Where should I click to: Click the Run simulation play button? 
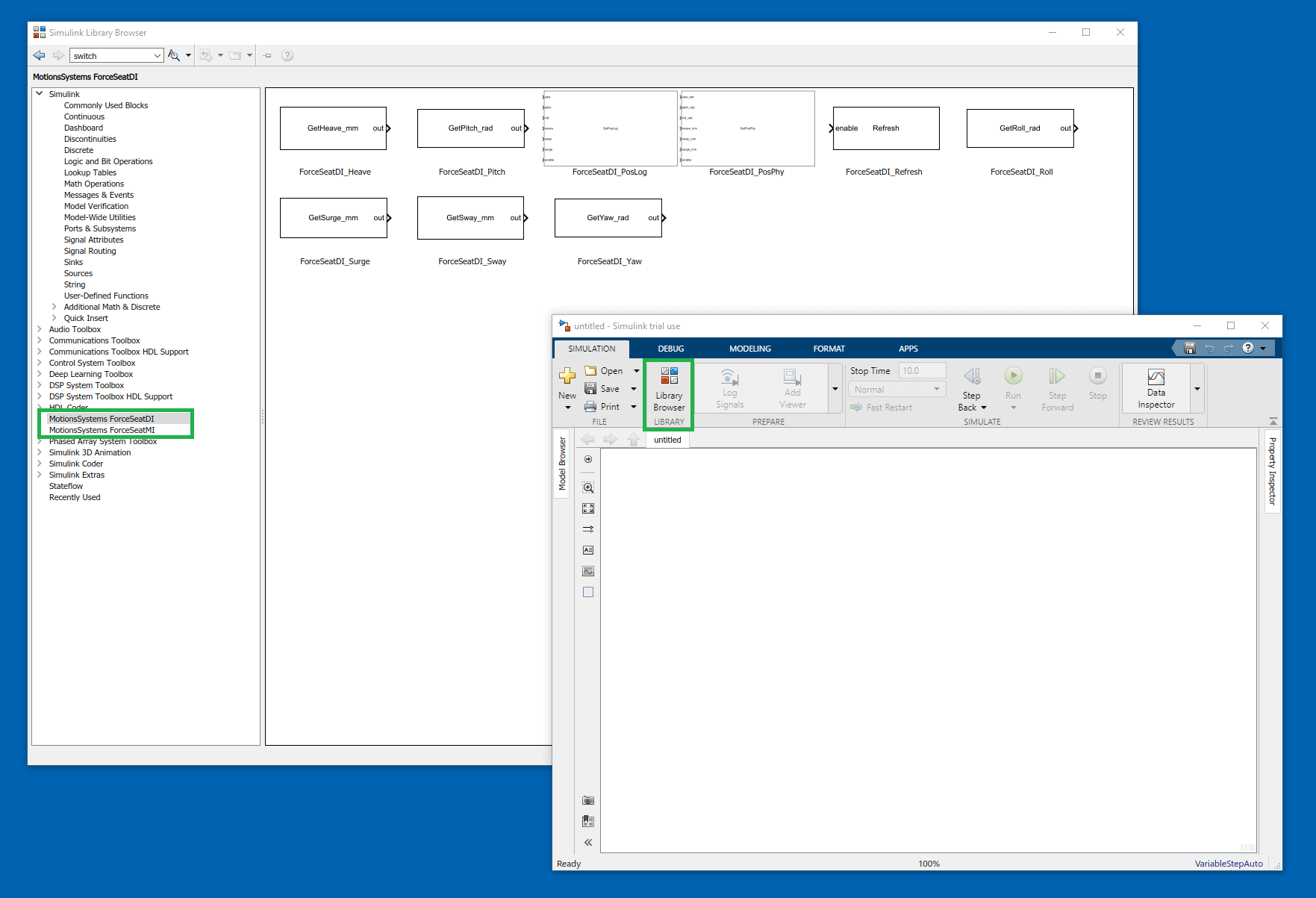click(x=1013, y=375)
